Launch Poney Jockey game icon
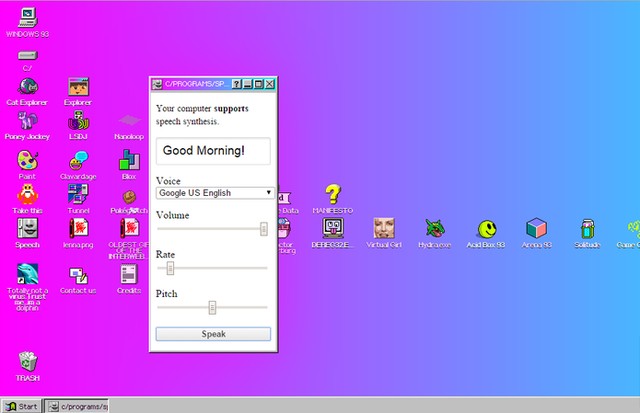 (27, 121)
